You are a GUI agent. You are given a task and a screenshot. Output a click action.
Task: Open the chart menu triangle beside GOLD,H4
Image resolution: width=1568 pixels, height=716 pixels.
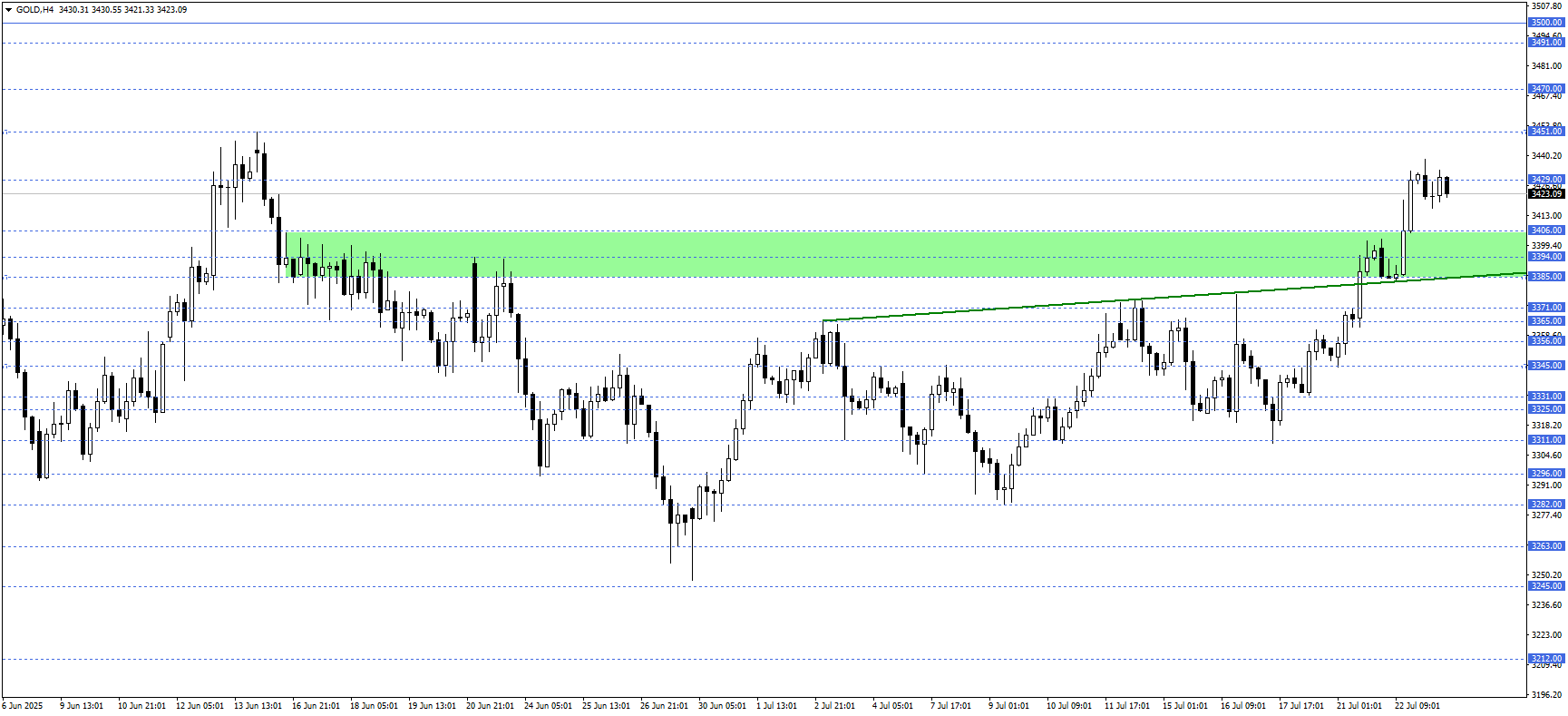8,10
